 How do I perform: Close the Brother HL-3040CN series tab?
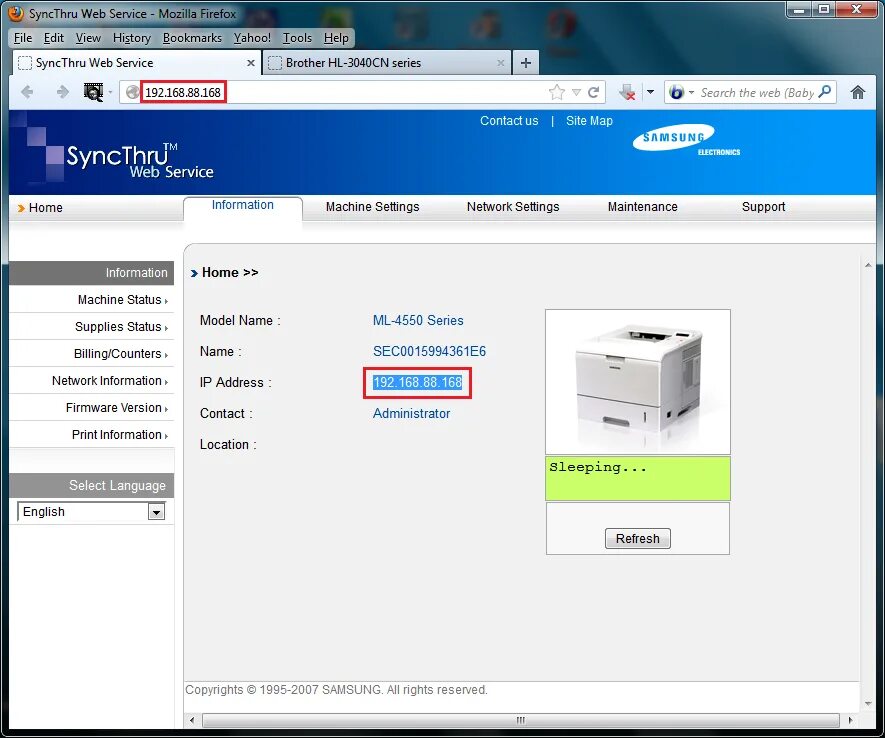pos(500,63)
